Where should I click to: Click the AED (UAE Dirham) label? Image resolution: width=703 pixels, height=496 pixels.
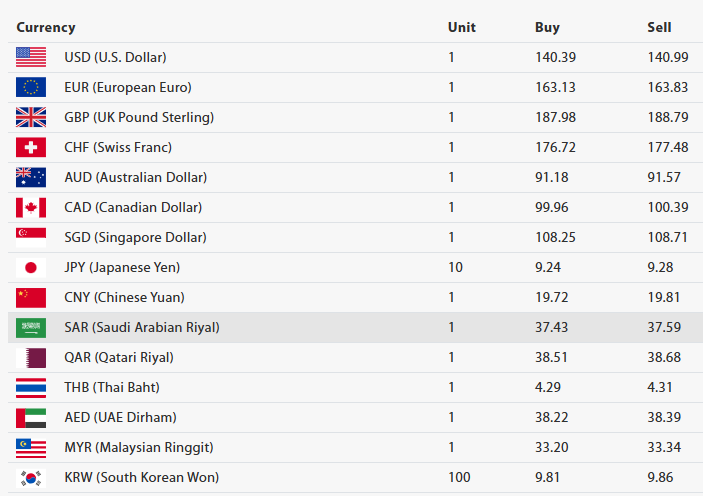pos(119,417)
